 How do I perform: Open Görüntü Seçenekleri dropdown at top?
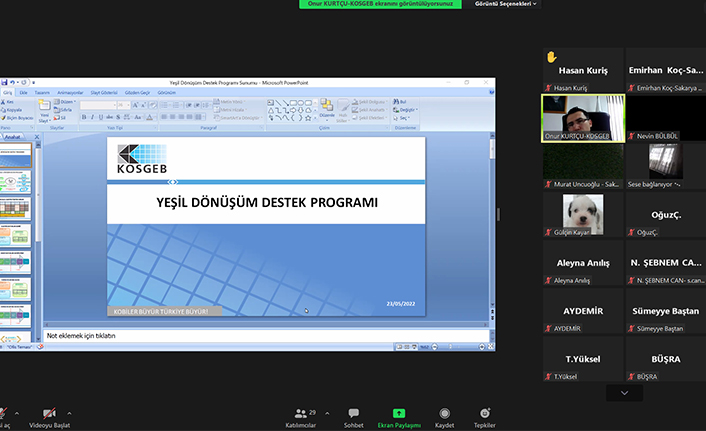click(x=505, y=4)
